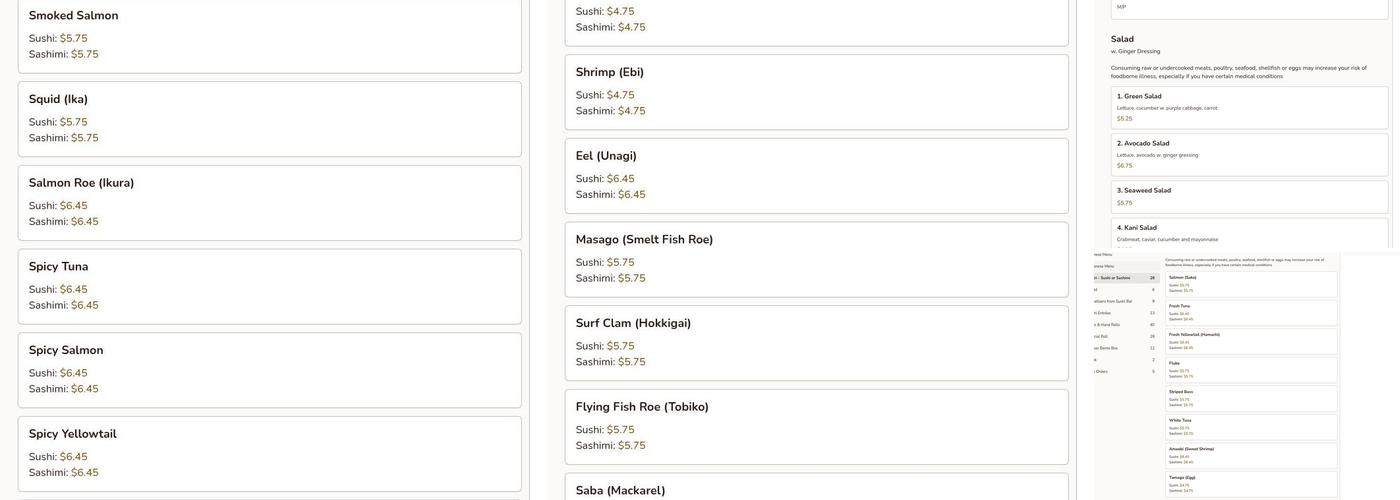Select the Spicy Salmon item

coord(269,370)
